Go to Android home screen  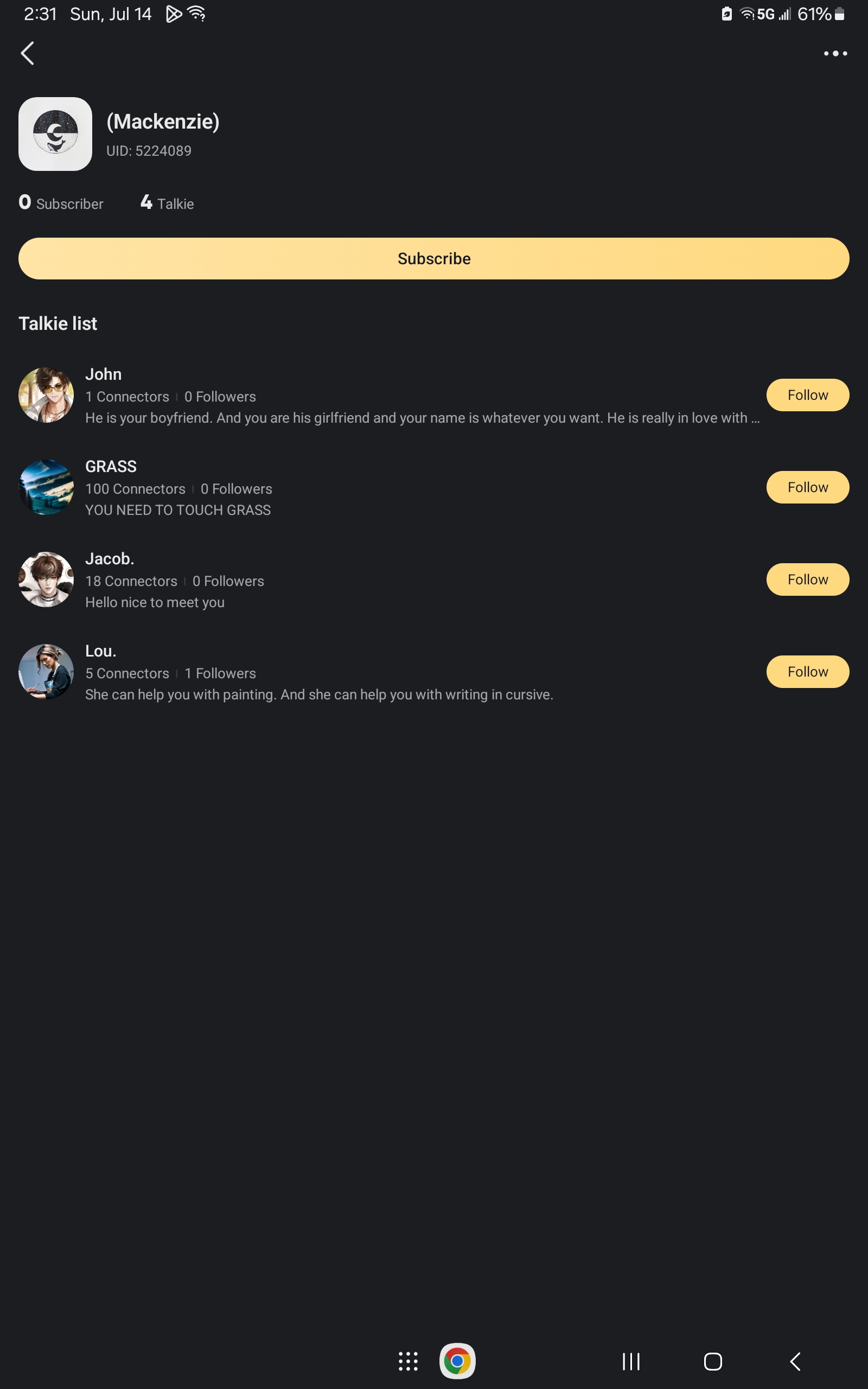click(713, 1361)
